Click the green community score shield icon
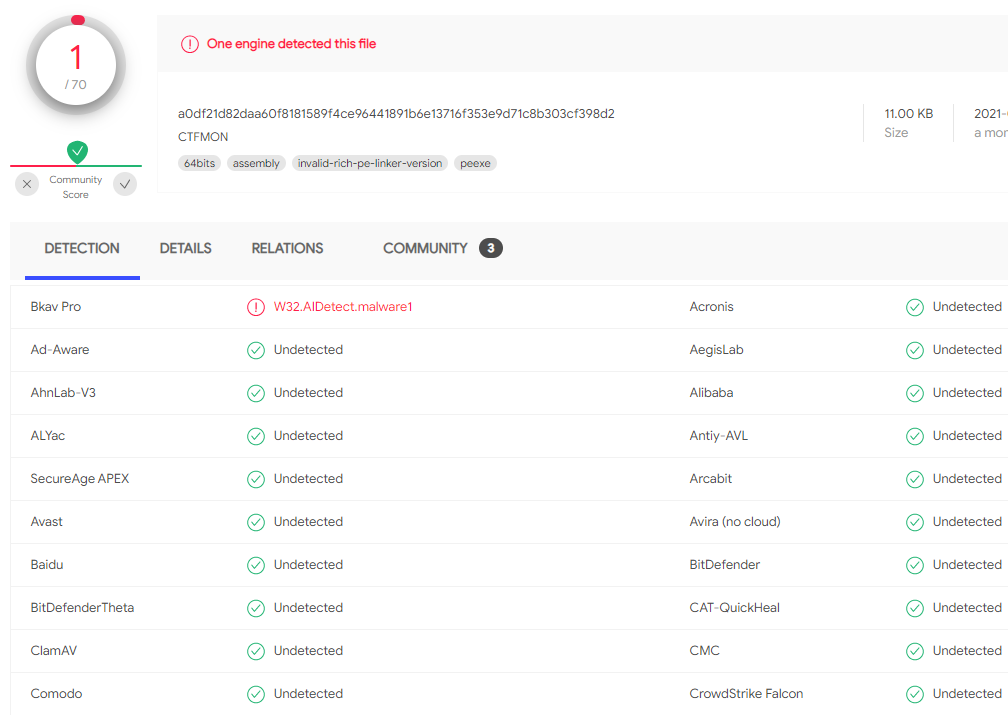The image size is (1008, 715). click(x=77, y=152)
